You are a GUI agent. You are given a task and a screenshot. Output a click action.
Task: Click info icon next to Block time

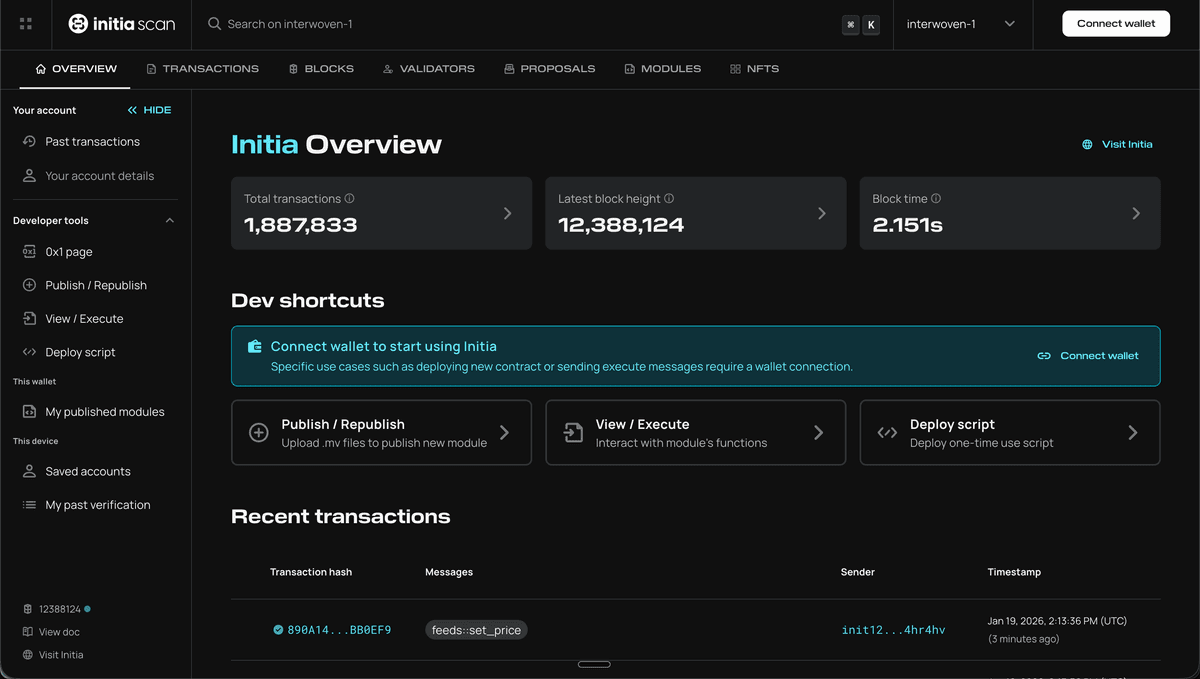(x=936, y=199)
